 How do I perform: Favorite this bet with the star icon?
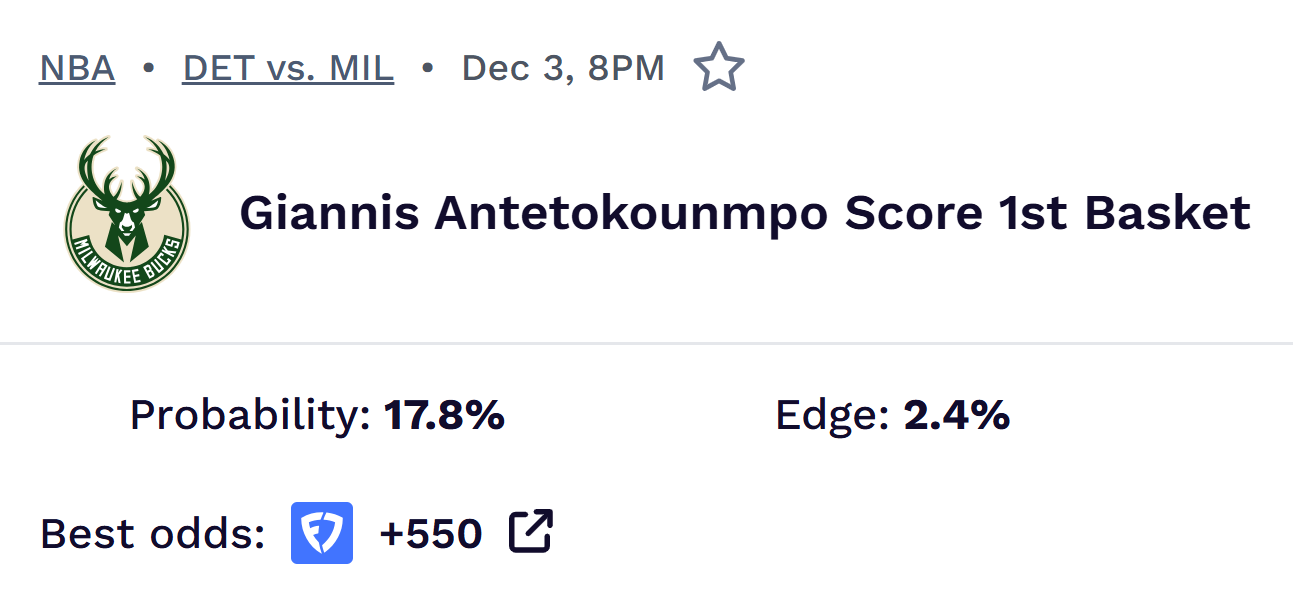point(719,68)
